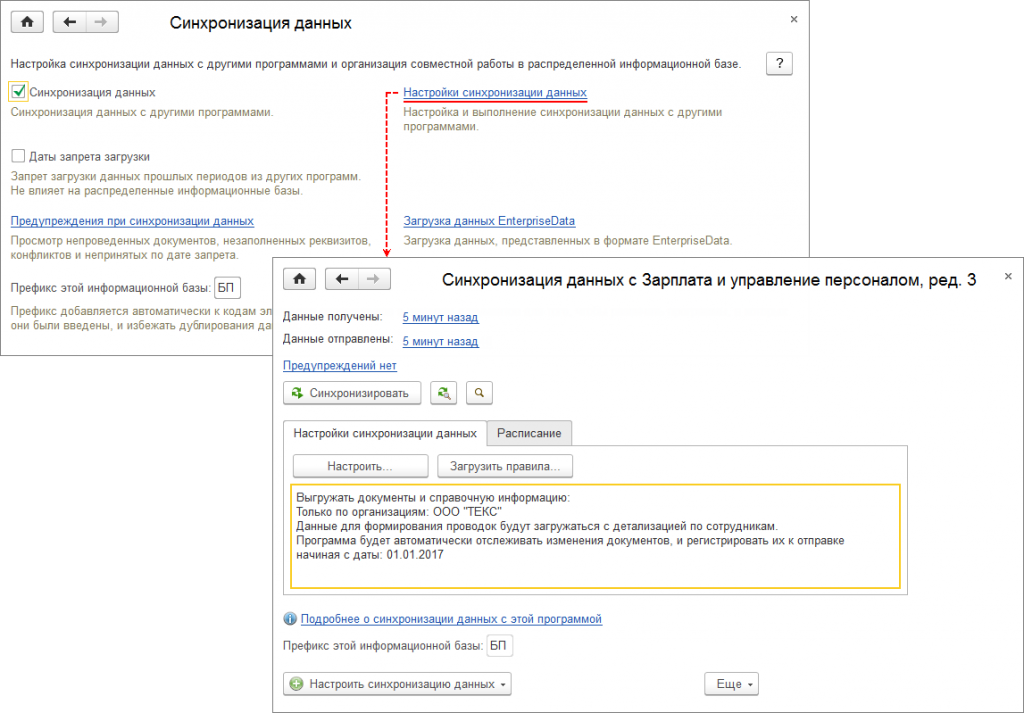The width and height of the screenshot is (1024, 713).
Task: Click sync-with-options icon next to Синхронизировать
Action: click(x=443, y=393)
